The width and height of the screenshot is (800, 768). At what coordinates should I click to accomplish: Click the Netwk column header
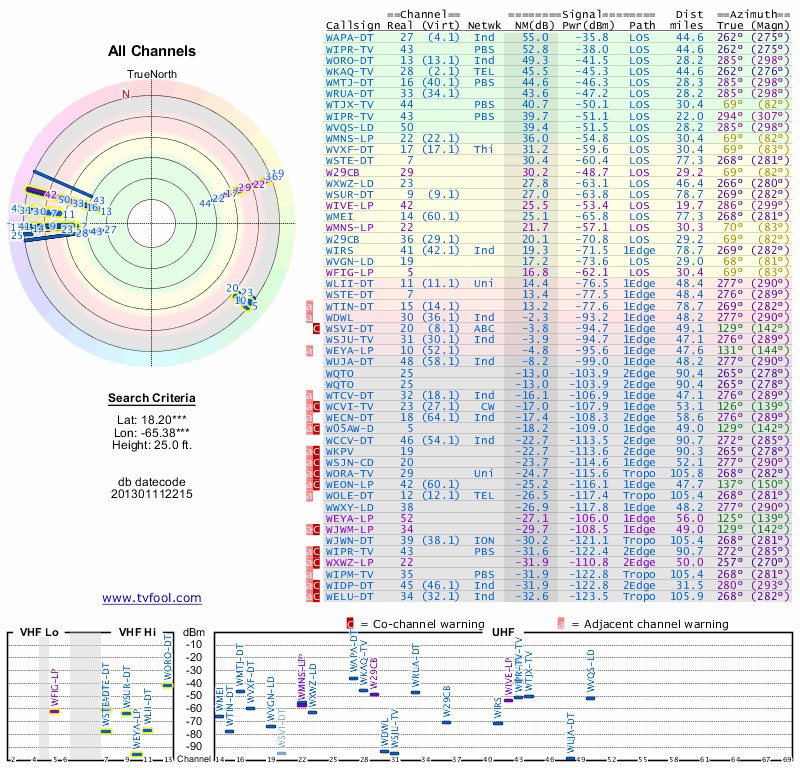click(484, 26)
